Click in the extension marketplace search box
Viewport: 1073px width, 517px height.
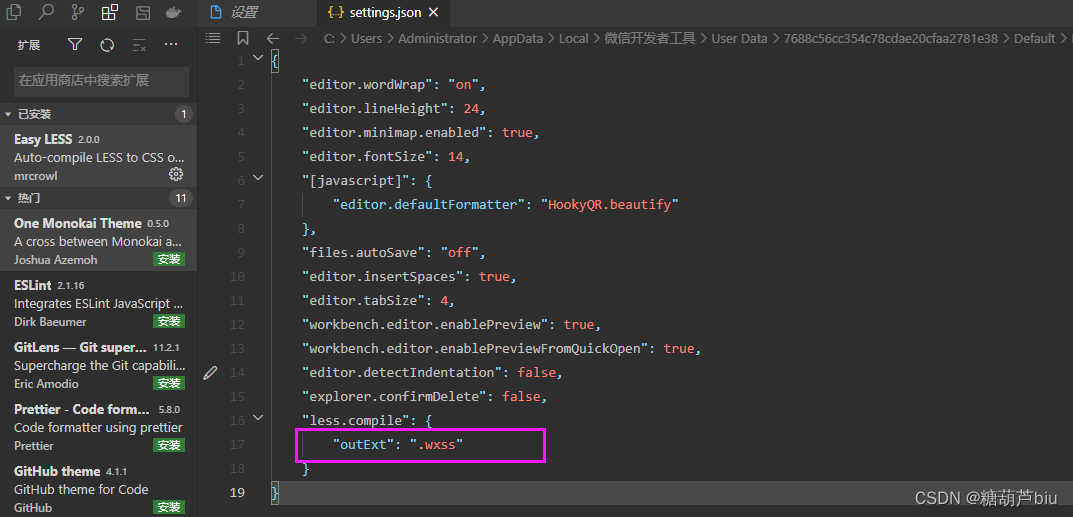pyautogui.click(x=101, y=81)
